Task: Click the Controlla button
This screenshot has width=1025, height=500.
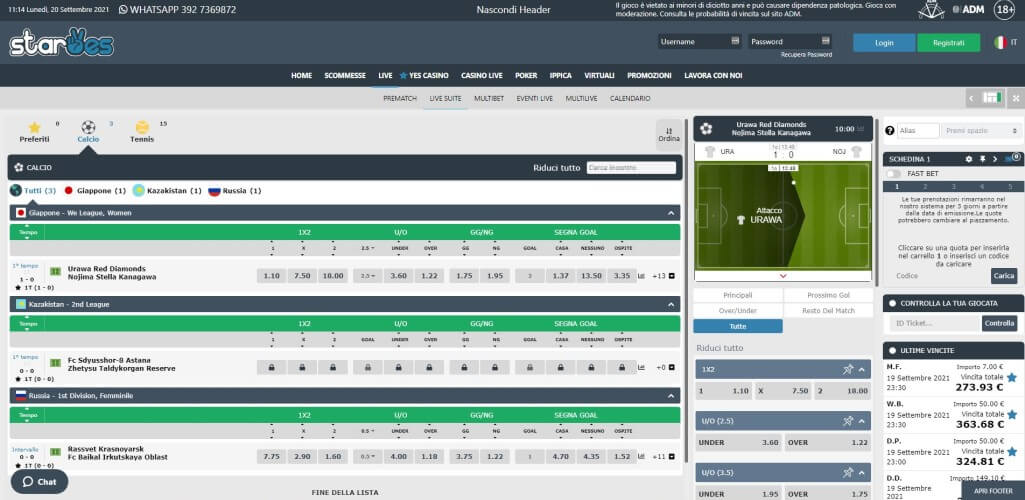Action: click(1000, 323)
